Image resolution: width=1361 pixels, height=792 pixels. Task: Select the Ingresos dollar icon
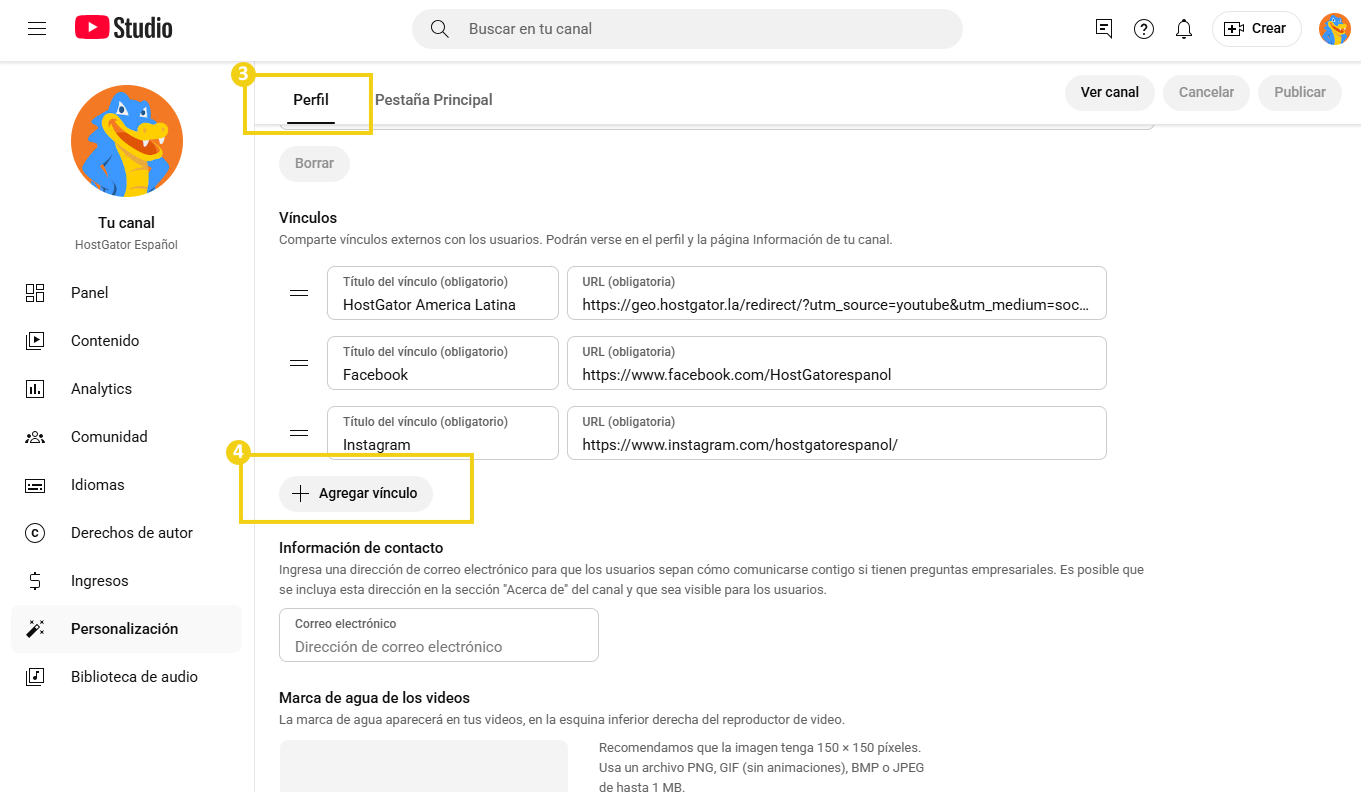(x=35, y=580)
